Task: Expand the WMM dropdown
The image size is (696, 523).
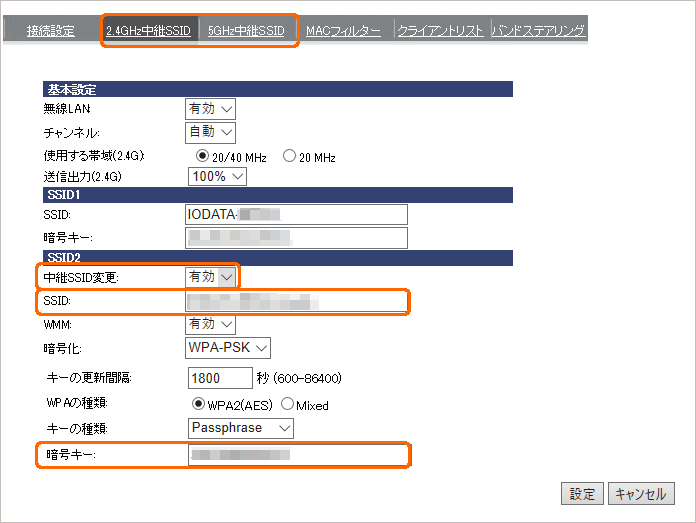Action: [x=211, y=324]
